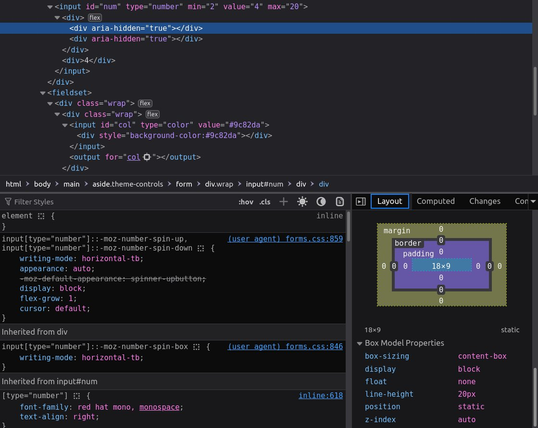Select the final div breadcrumb

tap(324, 184)
